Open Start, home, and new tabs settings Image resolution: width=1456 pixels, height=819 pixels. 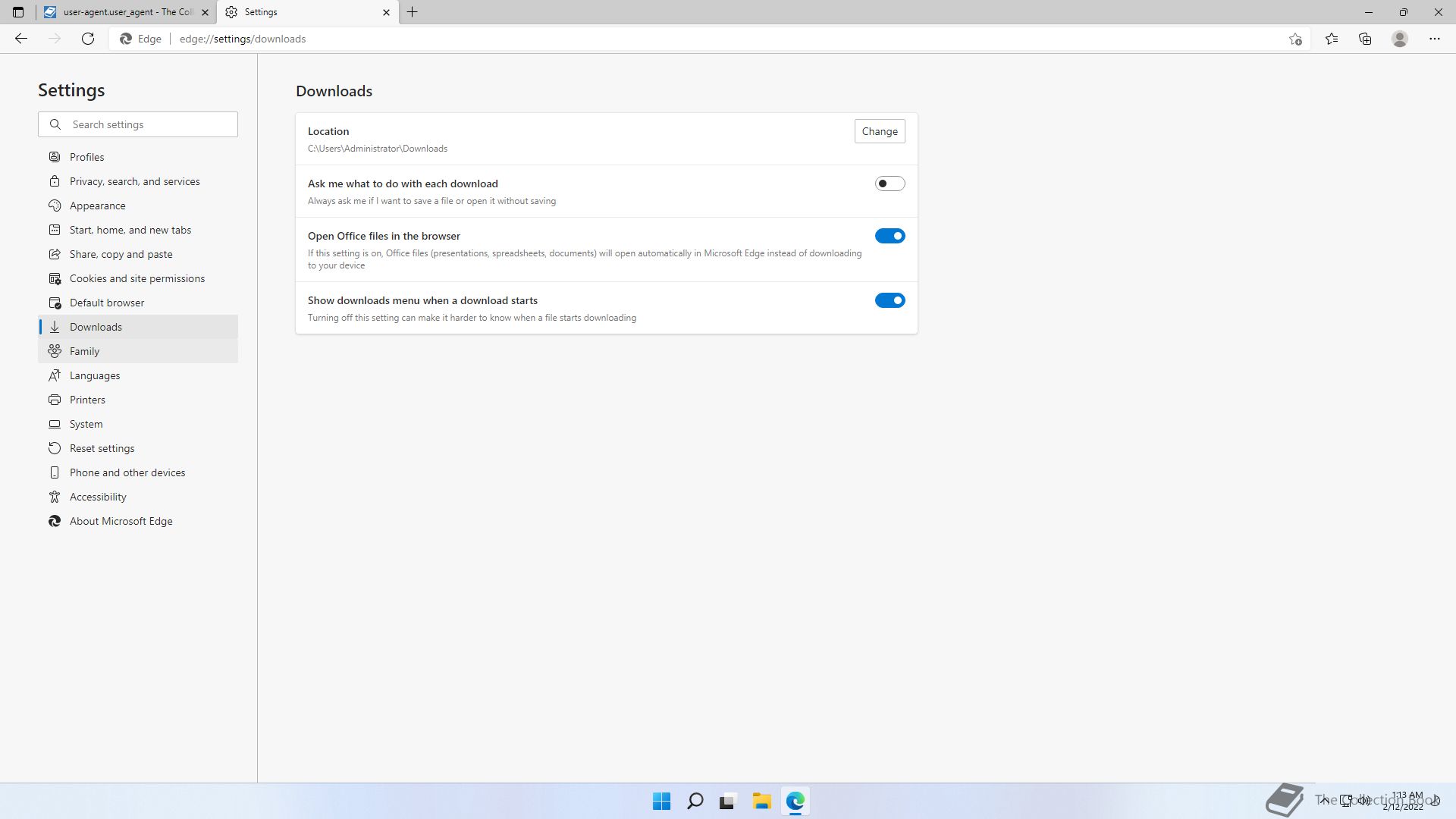tap(138, 230)
